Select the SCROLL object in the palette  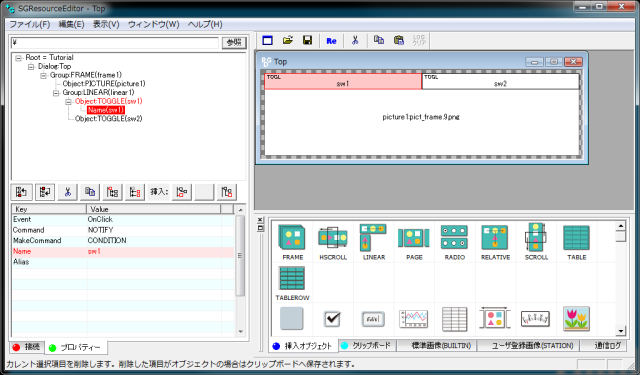pyautogui.click(x=536, y=242)
